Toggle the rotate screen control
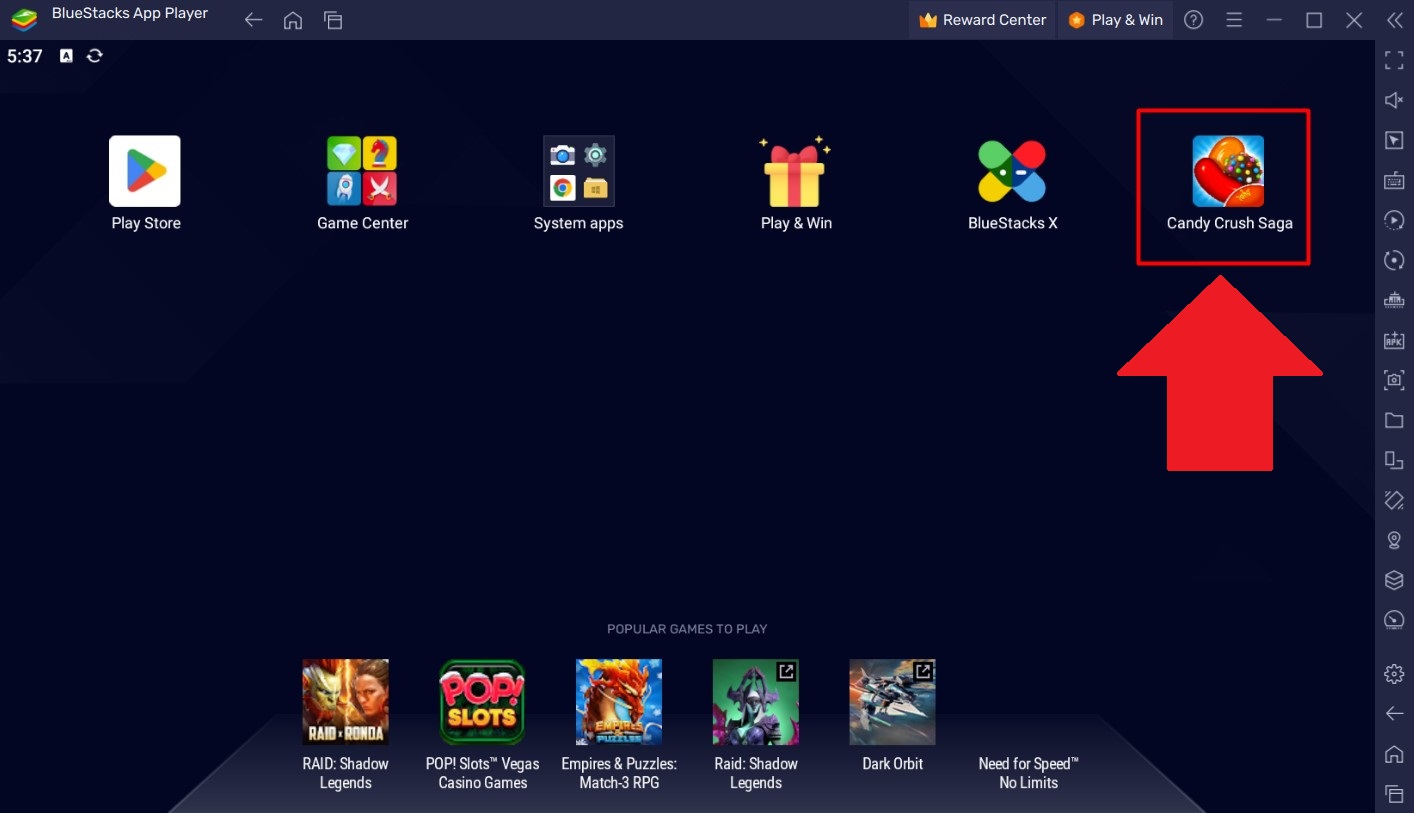The image size is (1414, 813). coord(1393,260)
